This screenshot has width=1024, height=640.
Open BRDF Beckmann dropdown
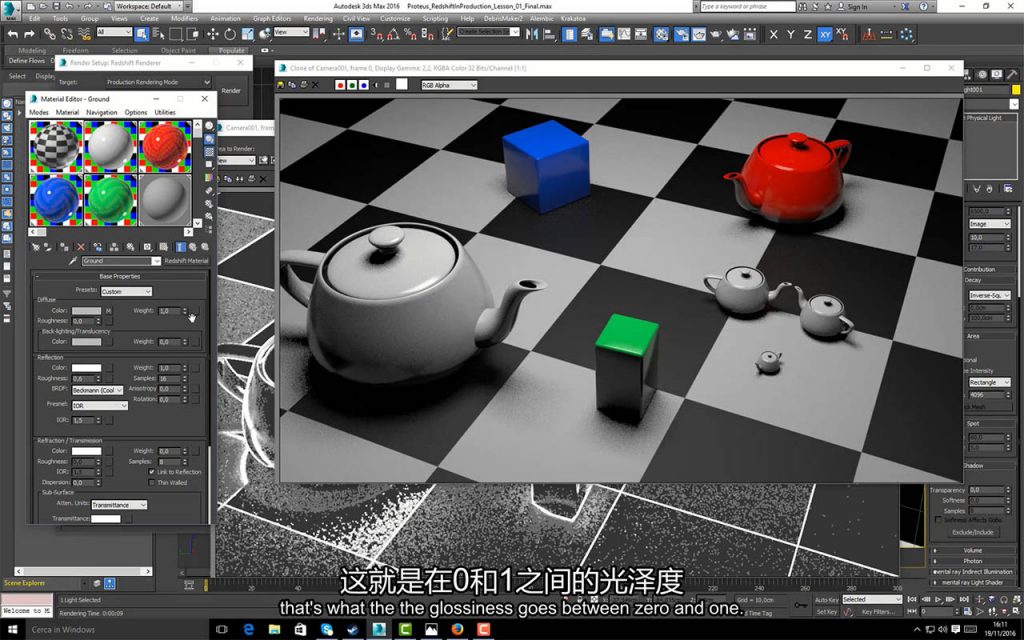97,390
